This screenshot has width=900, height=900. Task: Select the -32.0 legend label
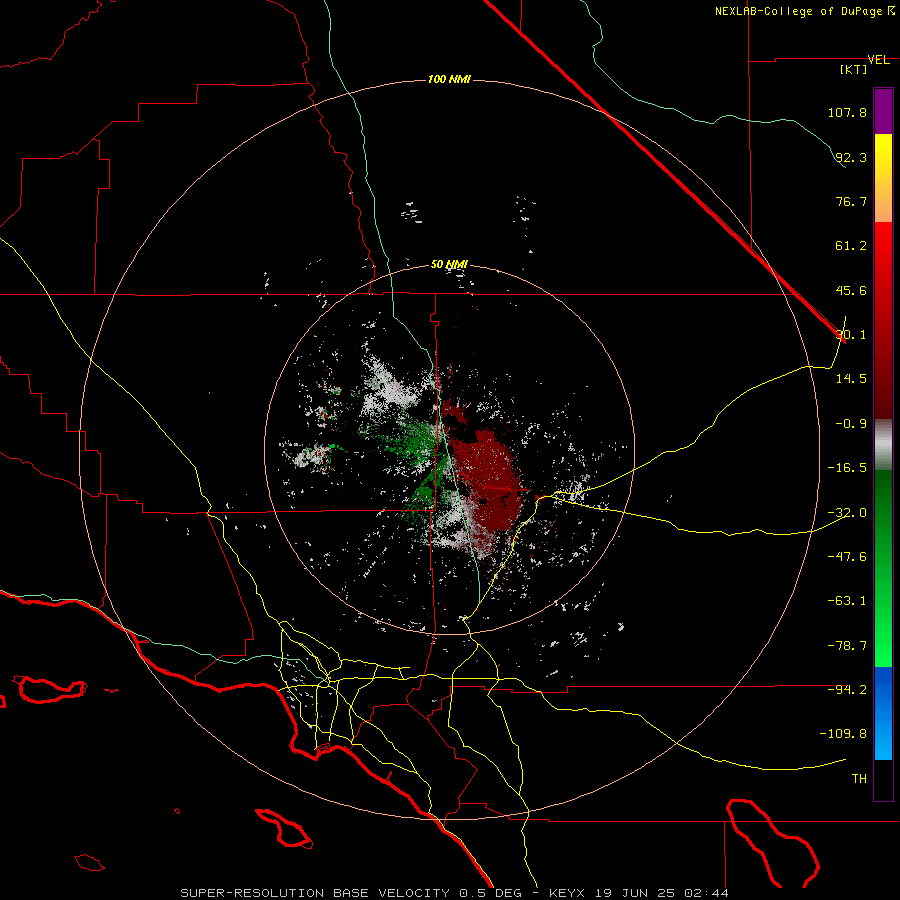tap(847, 513)
